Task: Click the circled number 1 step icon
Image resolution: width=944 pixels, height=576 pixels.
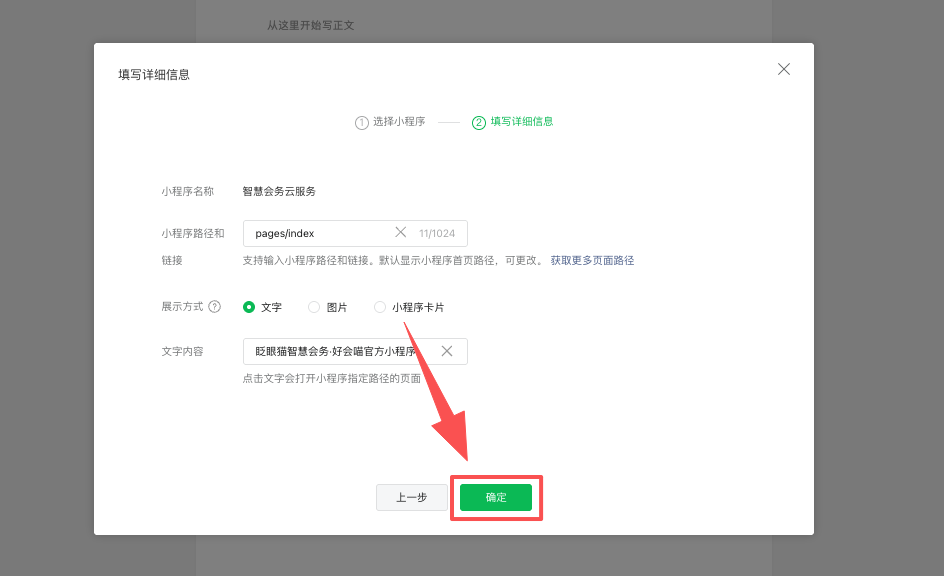Action: pos(362,122)
